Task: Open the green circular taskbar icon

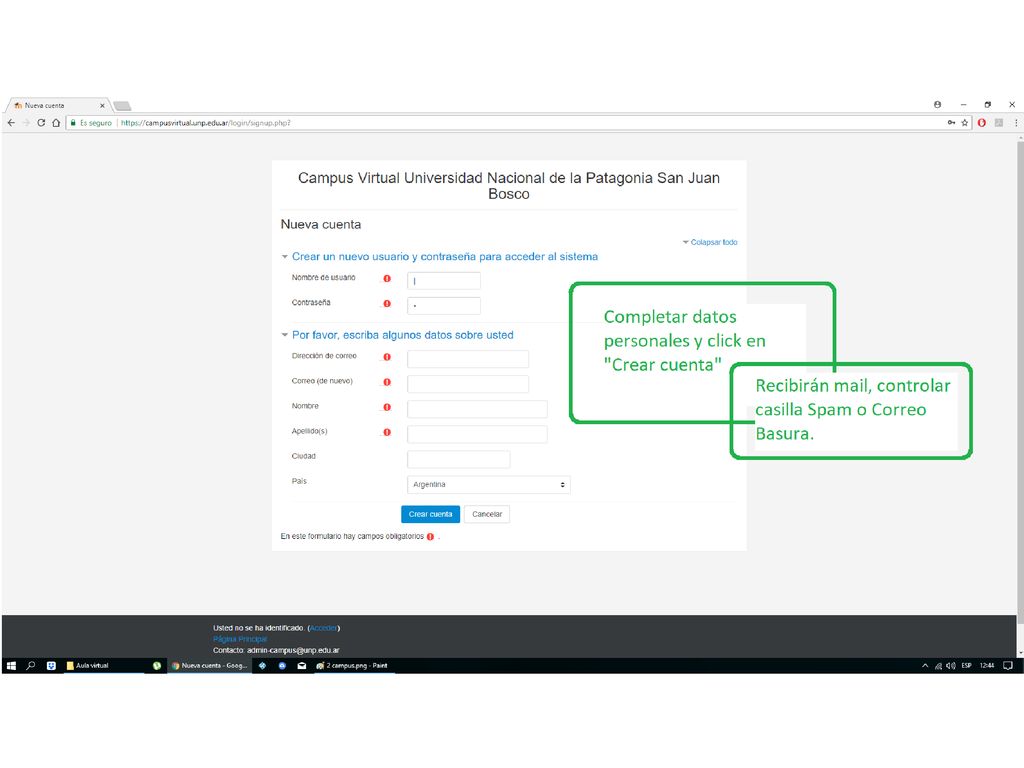Action: pyautogui.click(x=157, y=666)
